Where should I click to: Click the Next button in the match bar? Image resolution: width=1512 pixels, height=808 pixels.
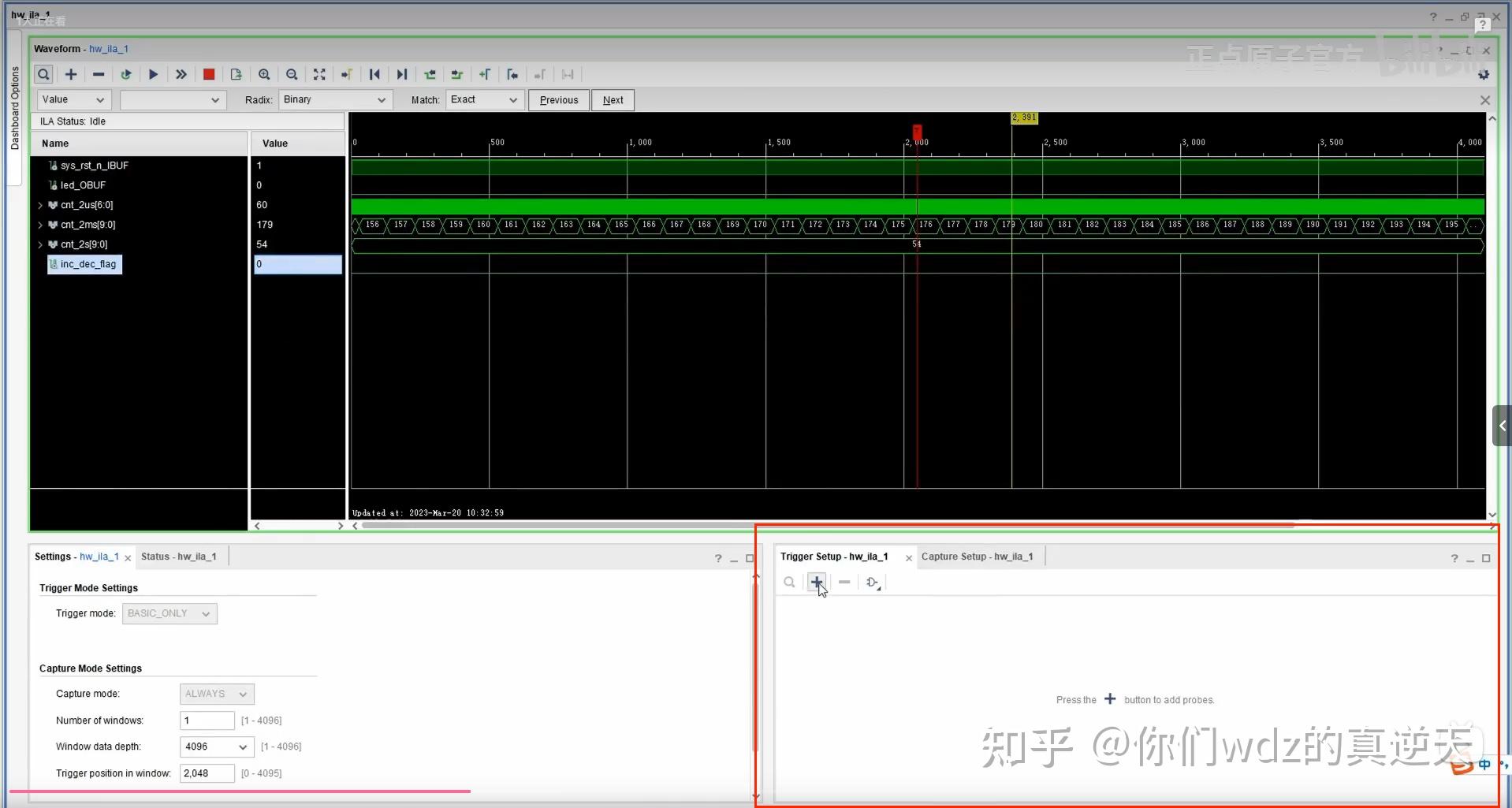click(x=613, y=100)
